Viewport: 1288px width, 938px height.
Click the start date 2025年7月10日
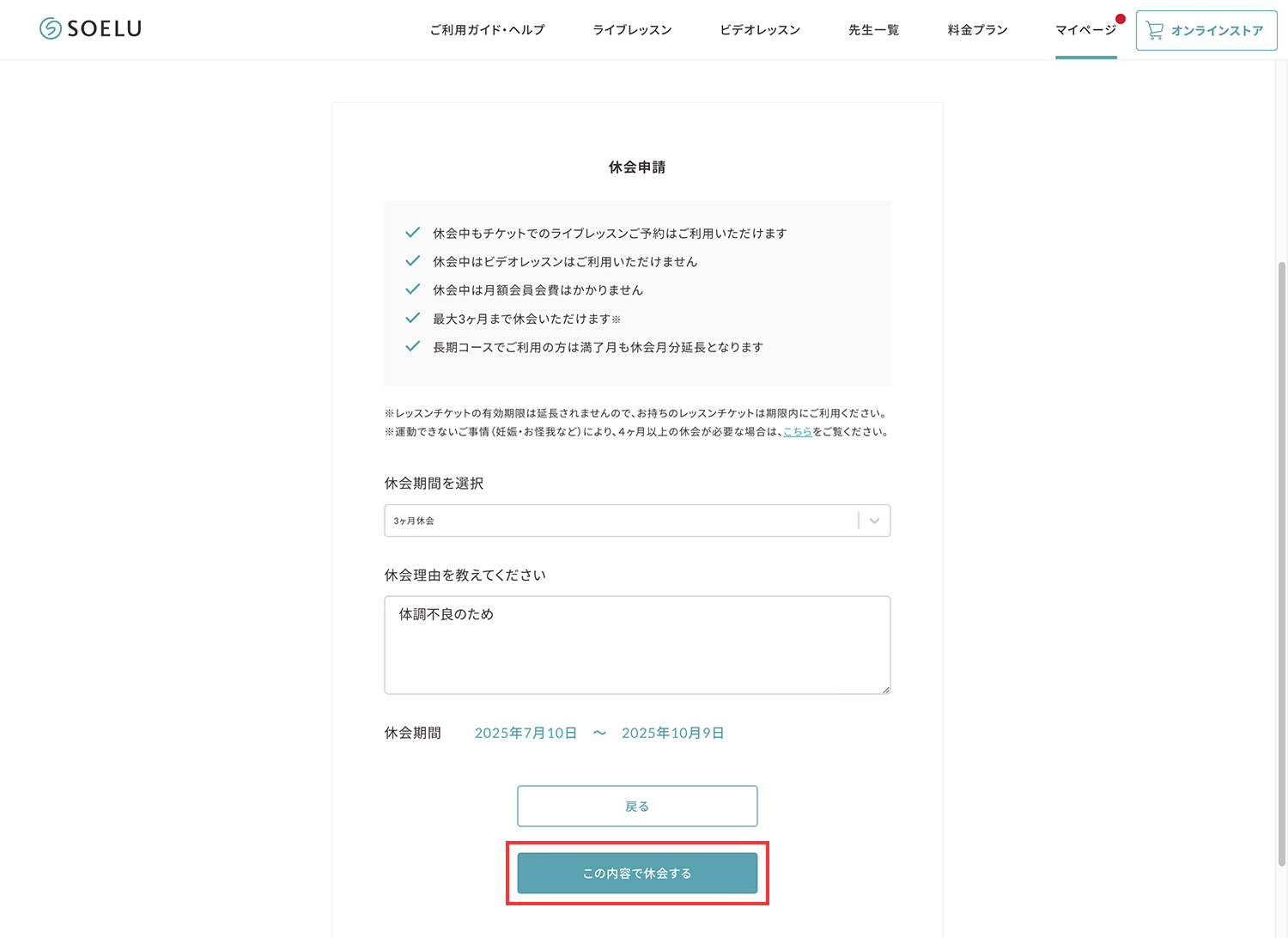pos(526,733)
